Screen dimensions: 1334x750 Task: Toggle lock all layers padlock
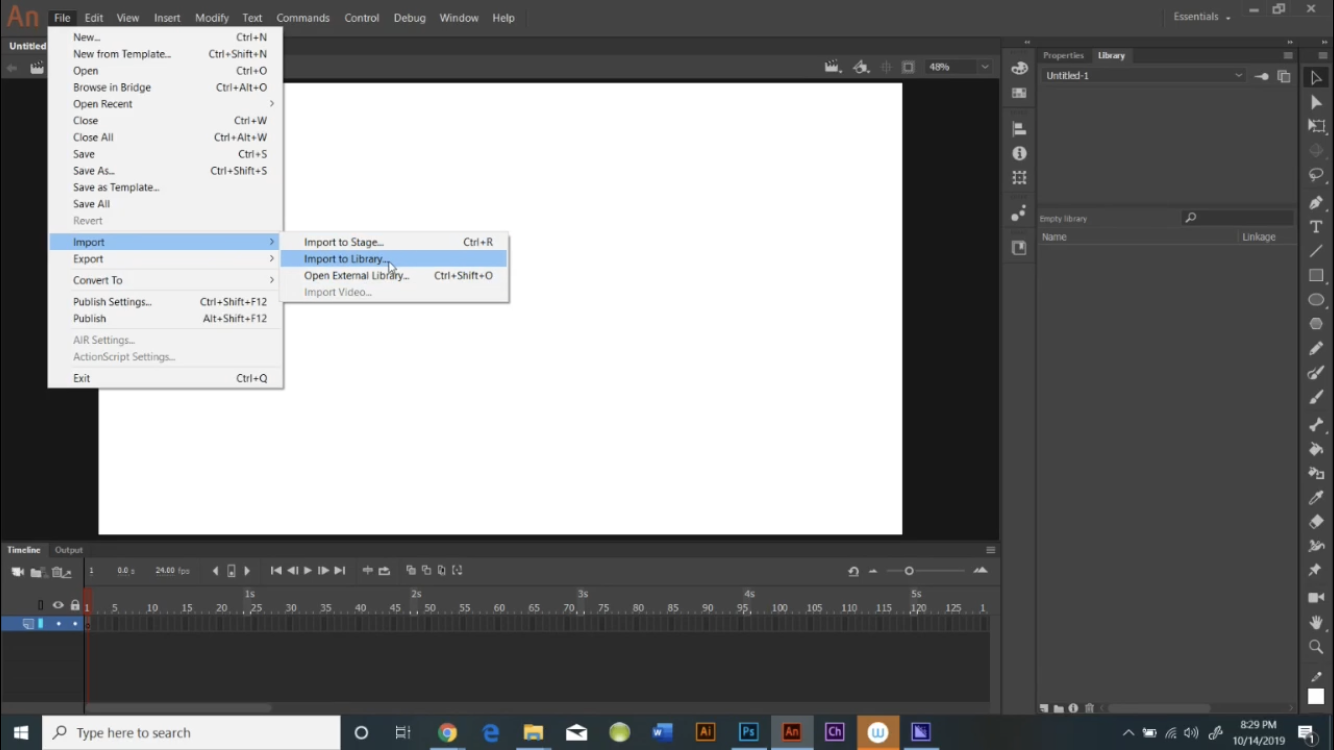[75, 605]
